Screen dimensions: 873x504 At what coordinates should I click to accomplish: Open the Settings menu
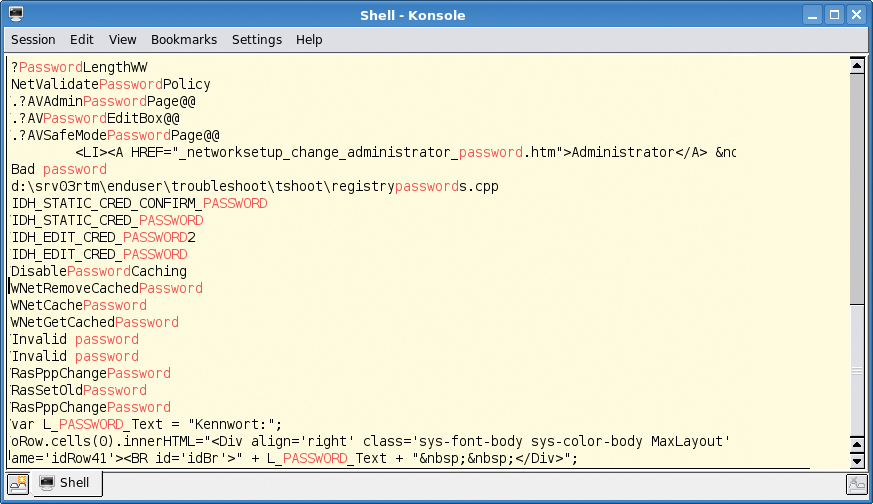pos(257,40)
